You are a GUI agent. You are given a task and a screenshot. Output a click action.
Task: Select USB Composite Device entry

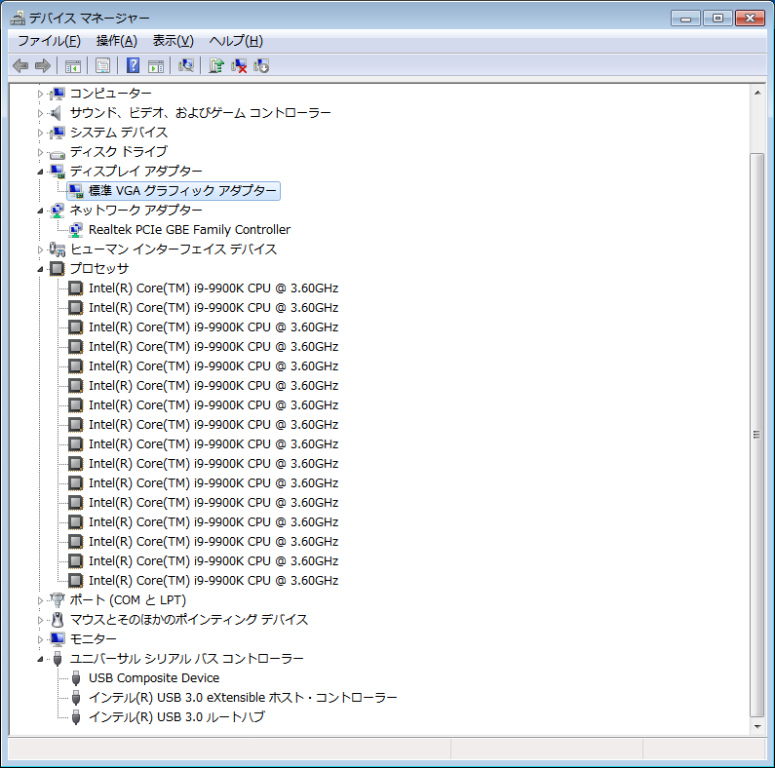tap(154, 678)
